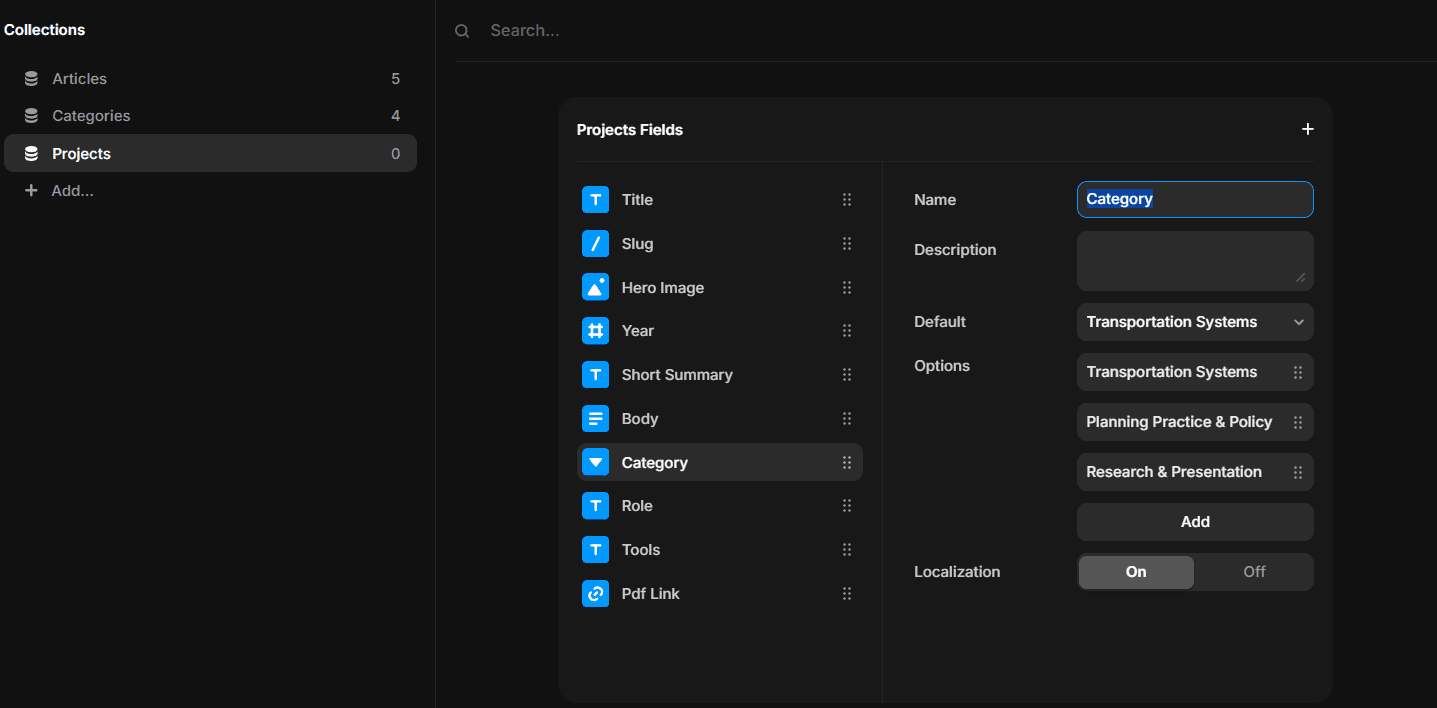1437x708 pixels.
Task: Select the Planning Practice & Policy option
Action: click(x=1179, y=422)
